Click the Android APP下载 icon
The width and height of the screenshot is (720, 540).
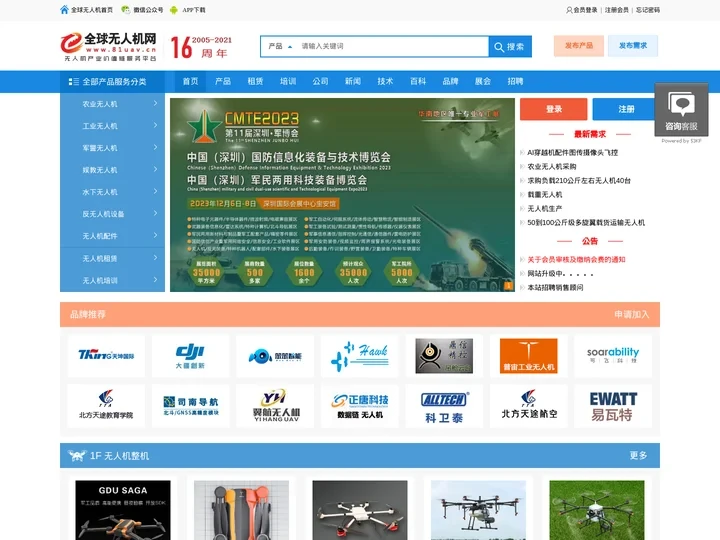pos(174,10)
